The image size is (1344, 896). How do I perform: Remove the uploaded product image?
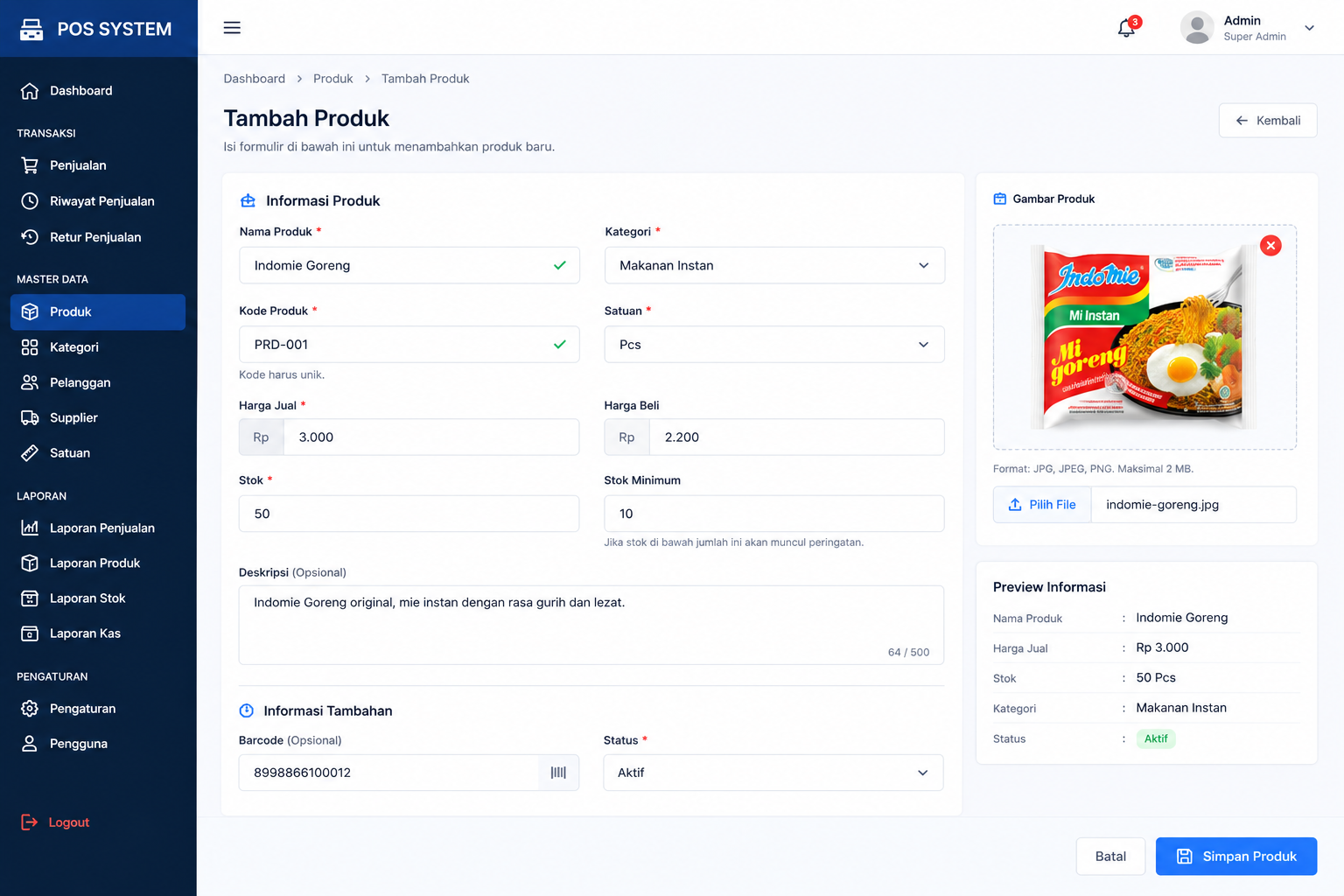[1270, 246]
